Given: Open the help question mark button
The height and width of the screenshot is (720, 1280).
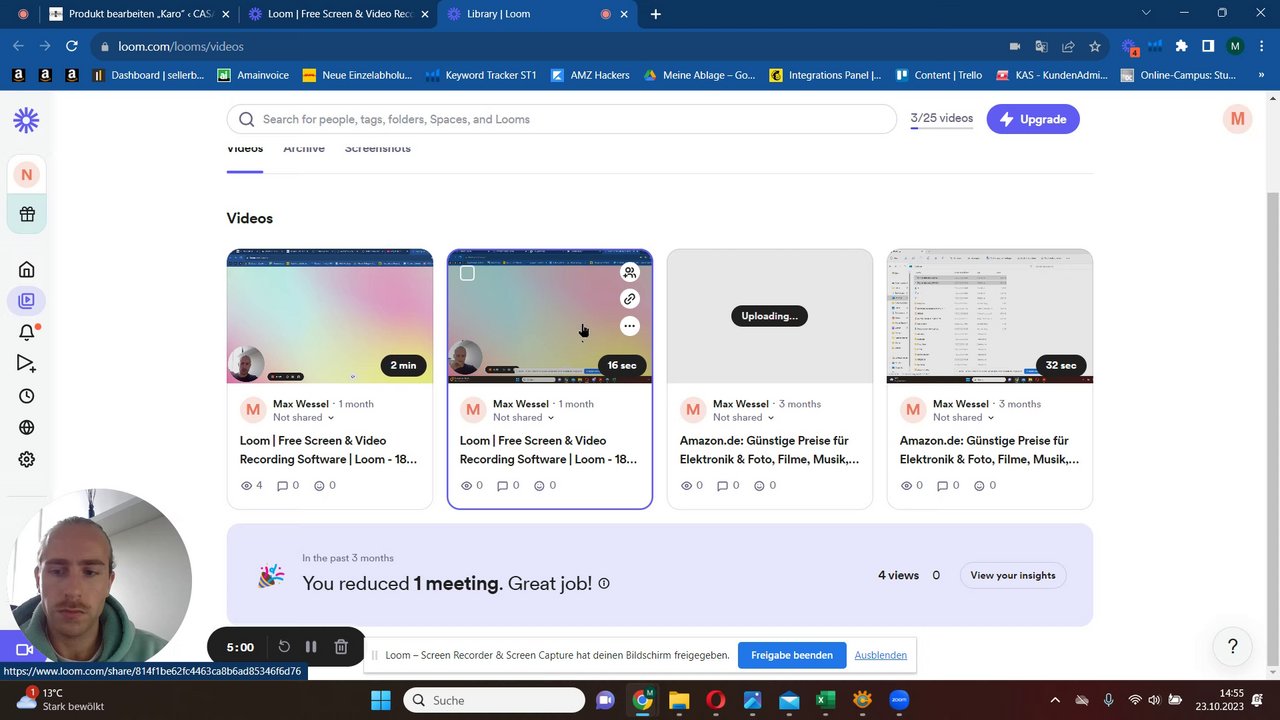Looking at the screenshot, I should click(1233, 646).
